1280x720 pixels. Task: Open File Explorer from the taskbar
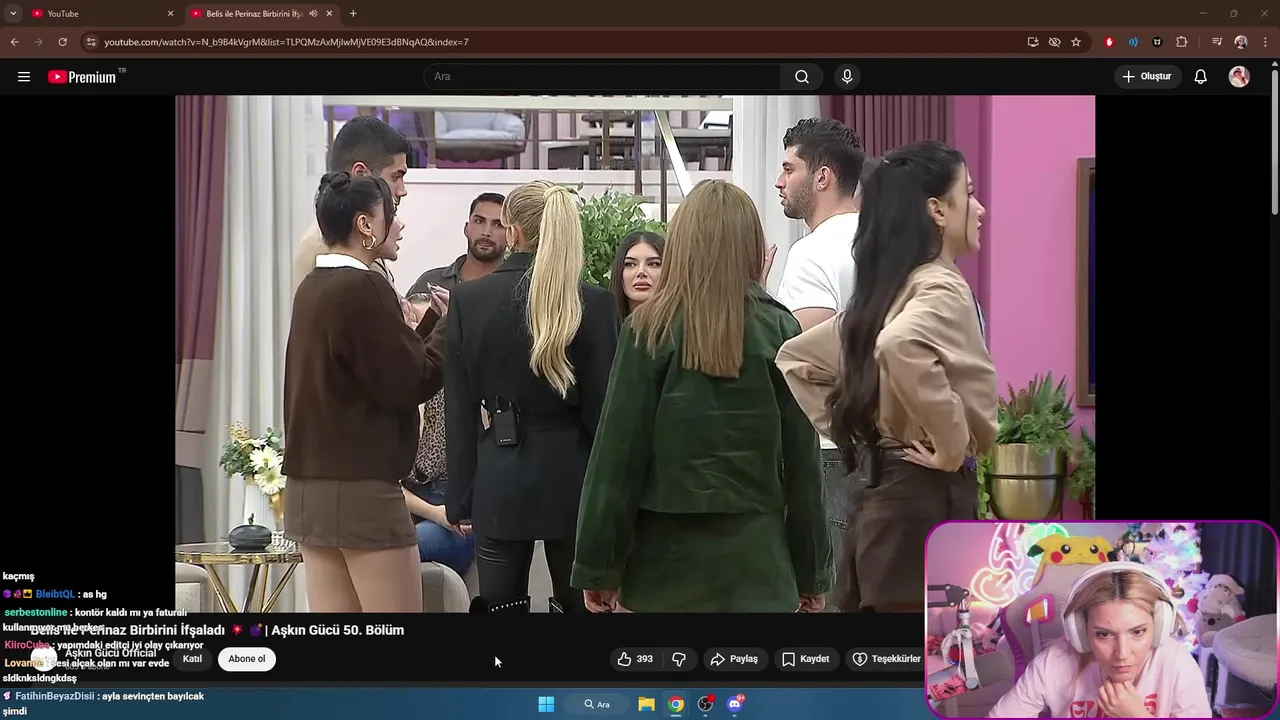pos(646,704)
